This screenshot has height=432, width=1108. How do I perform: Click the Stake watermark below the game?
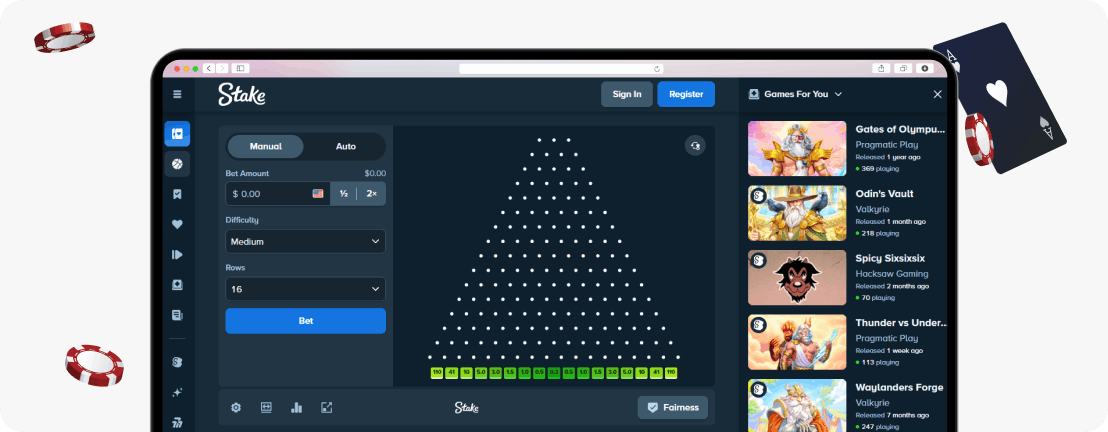(466, 407)
